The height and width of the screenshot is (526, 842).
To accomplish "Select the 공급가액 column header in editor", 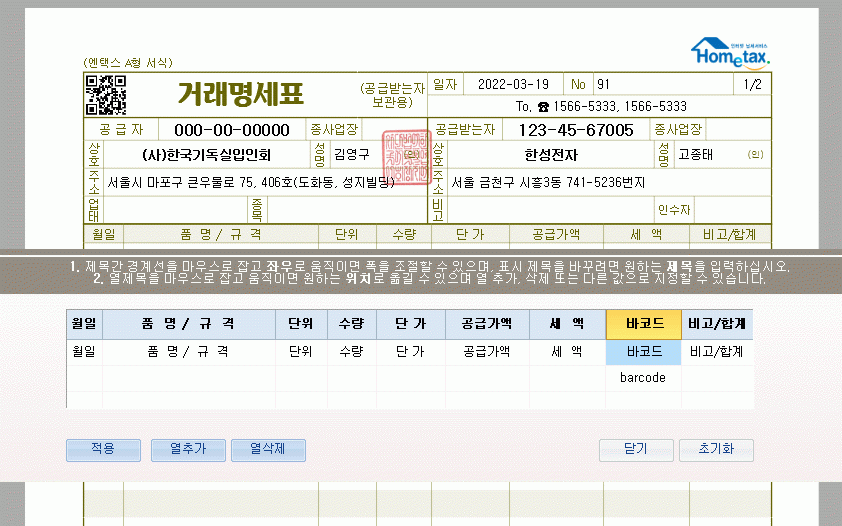I will coord(487,324).
